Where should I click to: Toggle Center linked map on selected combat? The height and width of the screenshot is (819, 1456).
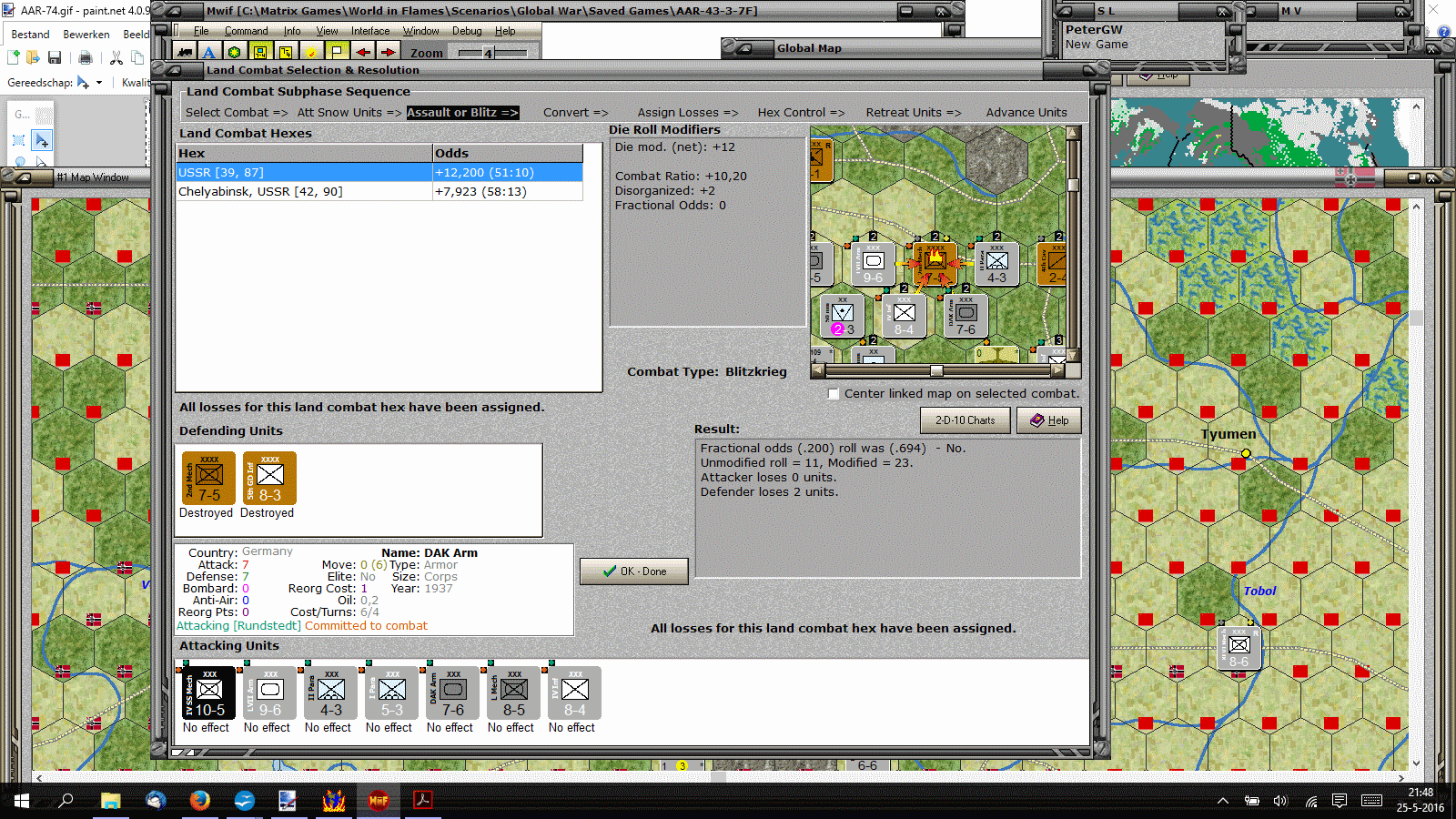click(833, 394)
